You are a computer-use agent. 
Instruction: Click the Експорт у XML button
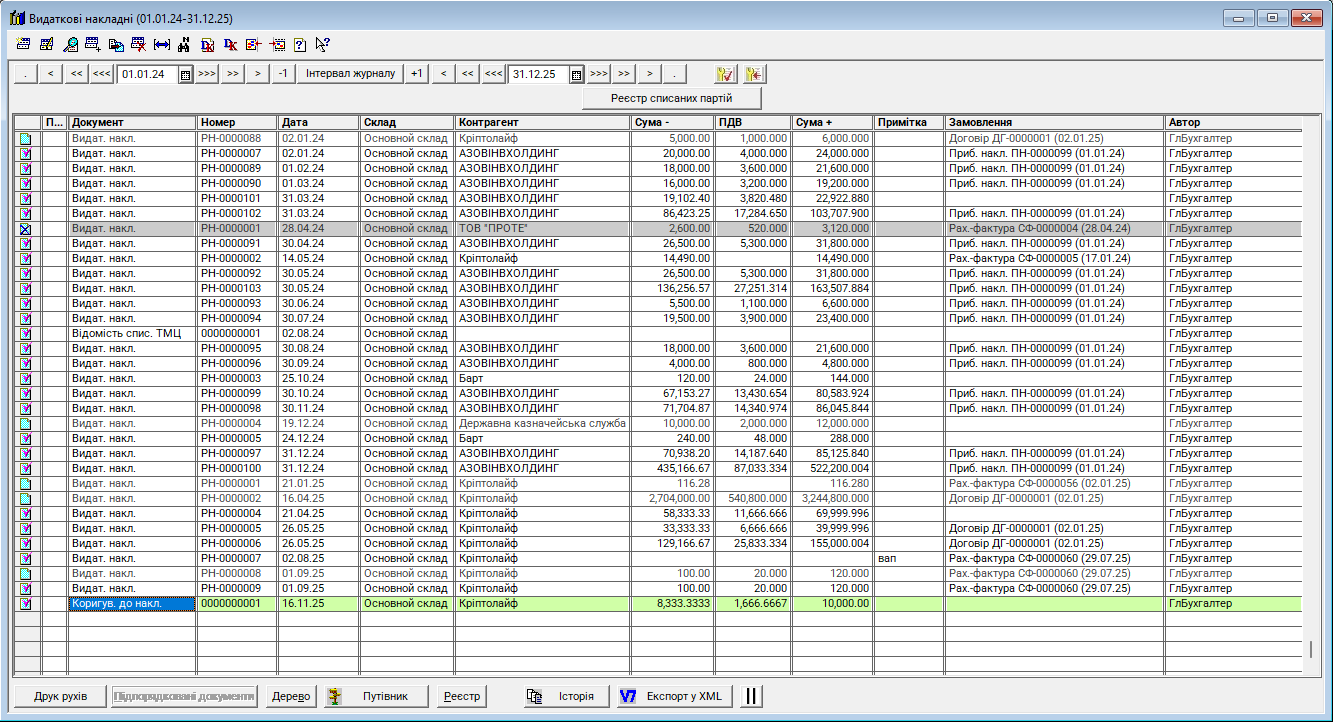(x=673, y=697)
